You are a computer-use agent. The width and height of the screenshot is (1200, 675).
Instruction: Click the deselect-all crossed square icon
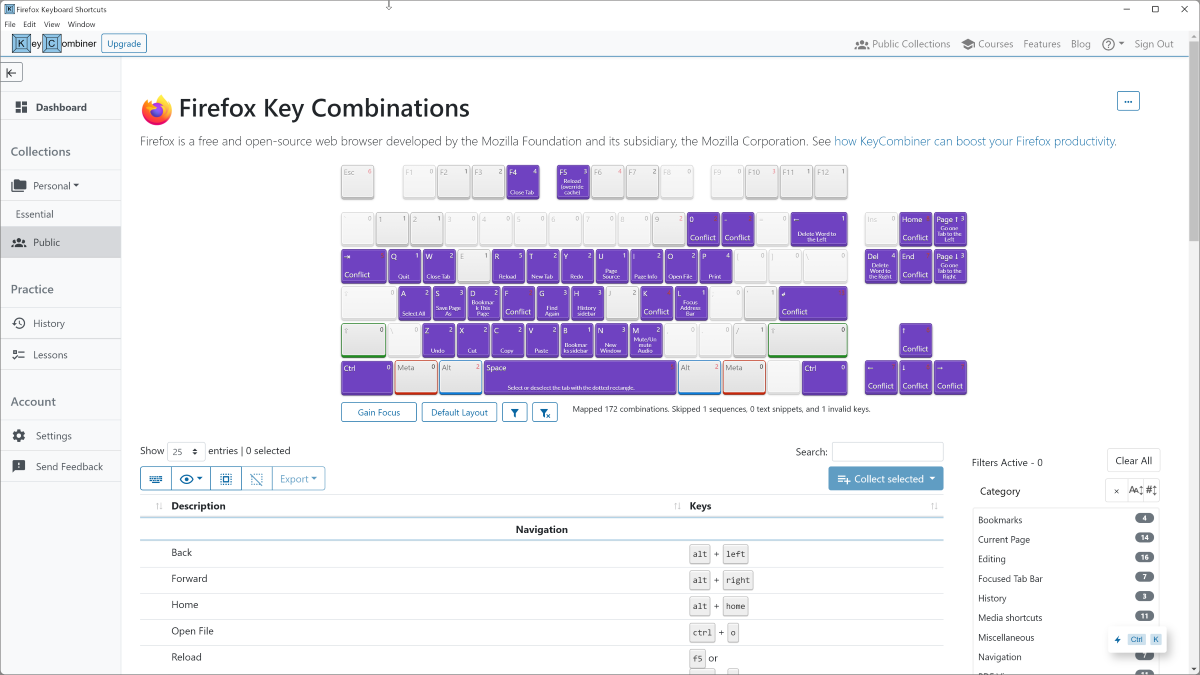click(257, 479)
